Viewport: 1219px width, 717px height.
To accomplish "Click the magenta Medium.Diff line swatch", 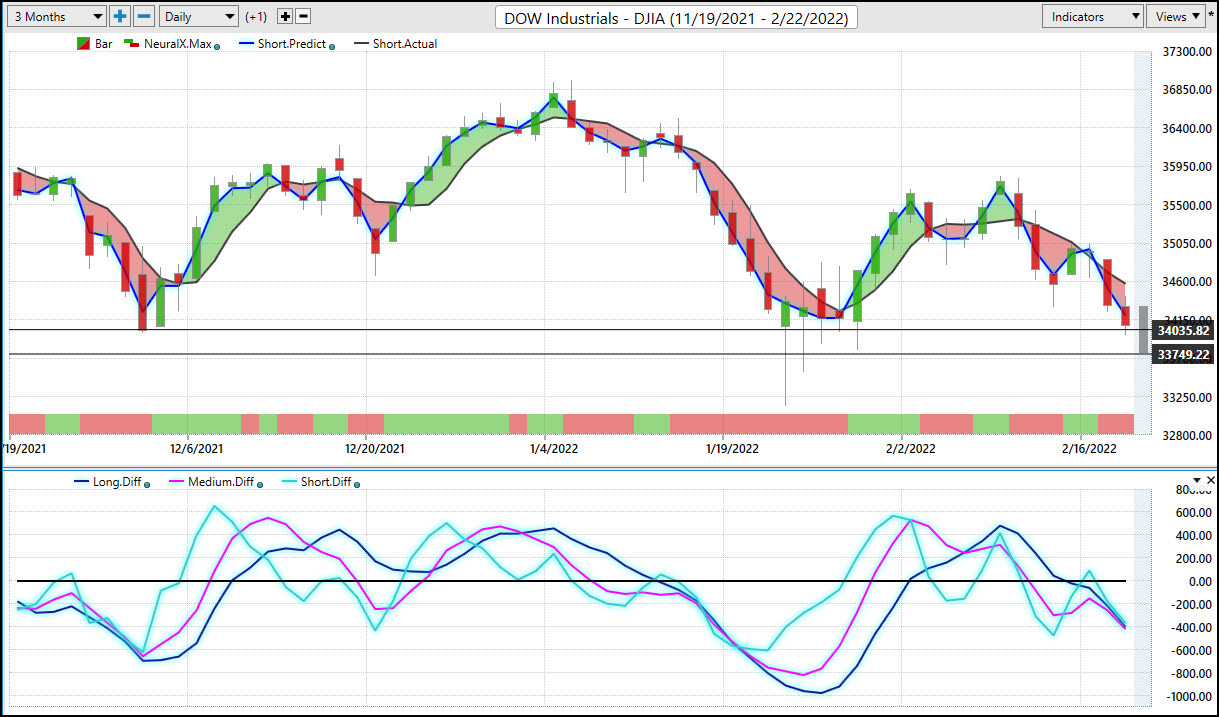I will pyautogui.click(x=176, y=482).
